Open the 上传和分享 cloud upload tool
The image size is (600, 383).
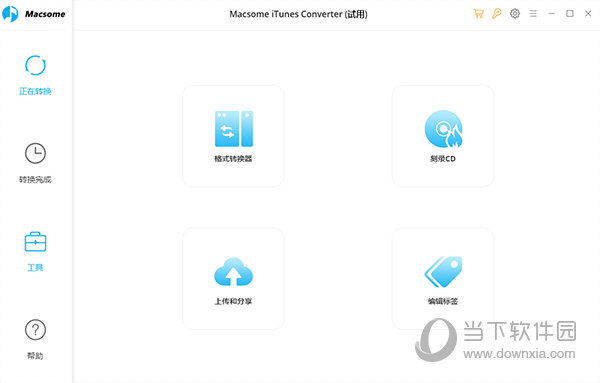(x=233, y=279)
